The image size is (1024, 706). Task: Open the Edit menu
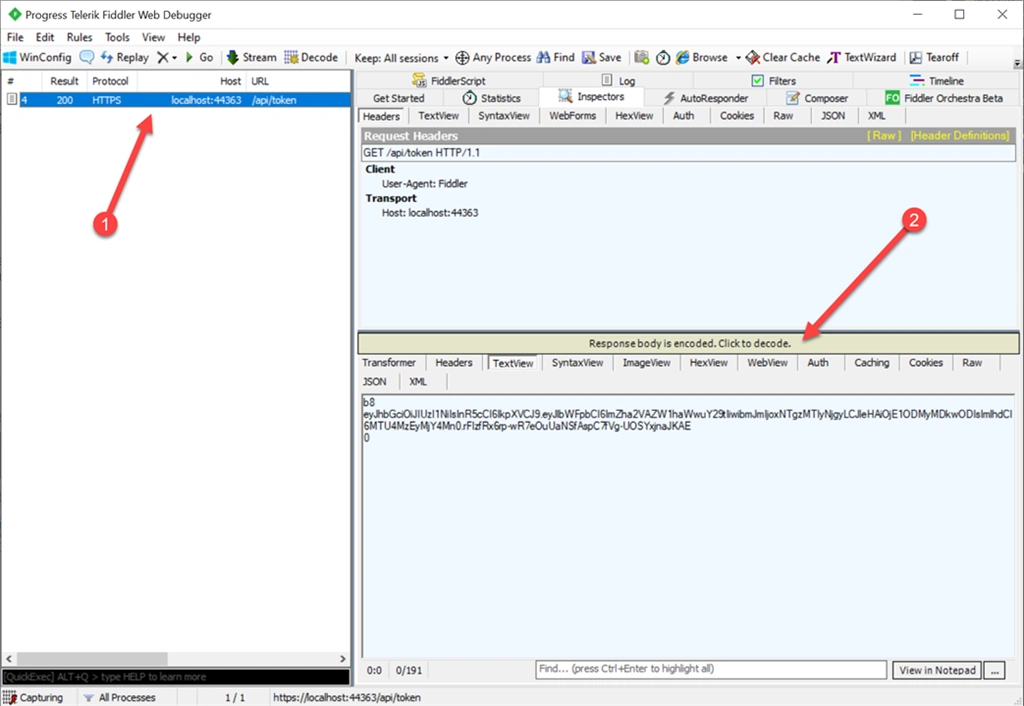(x=44, y=37)
